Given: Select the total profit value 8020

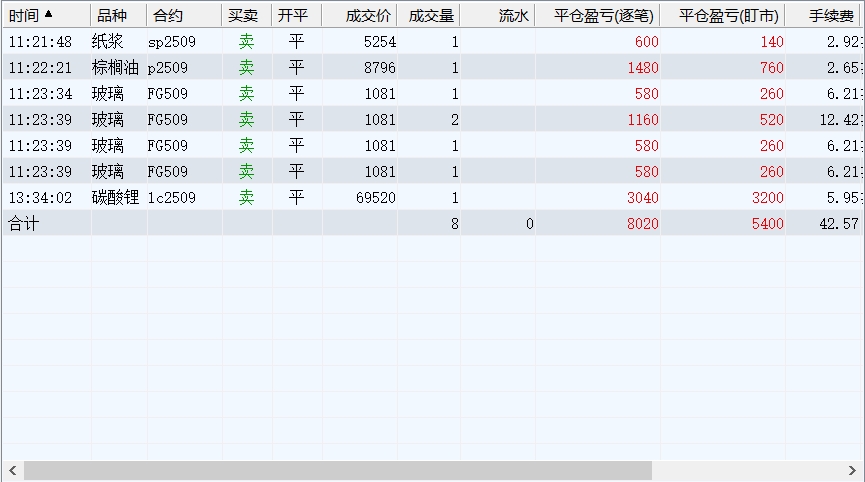Looking at the screenshot, I should click(x=643, y=223).
